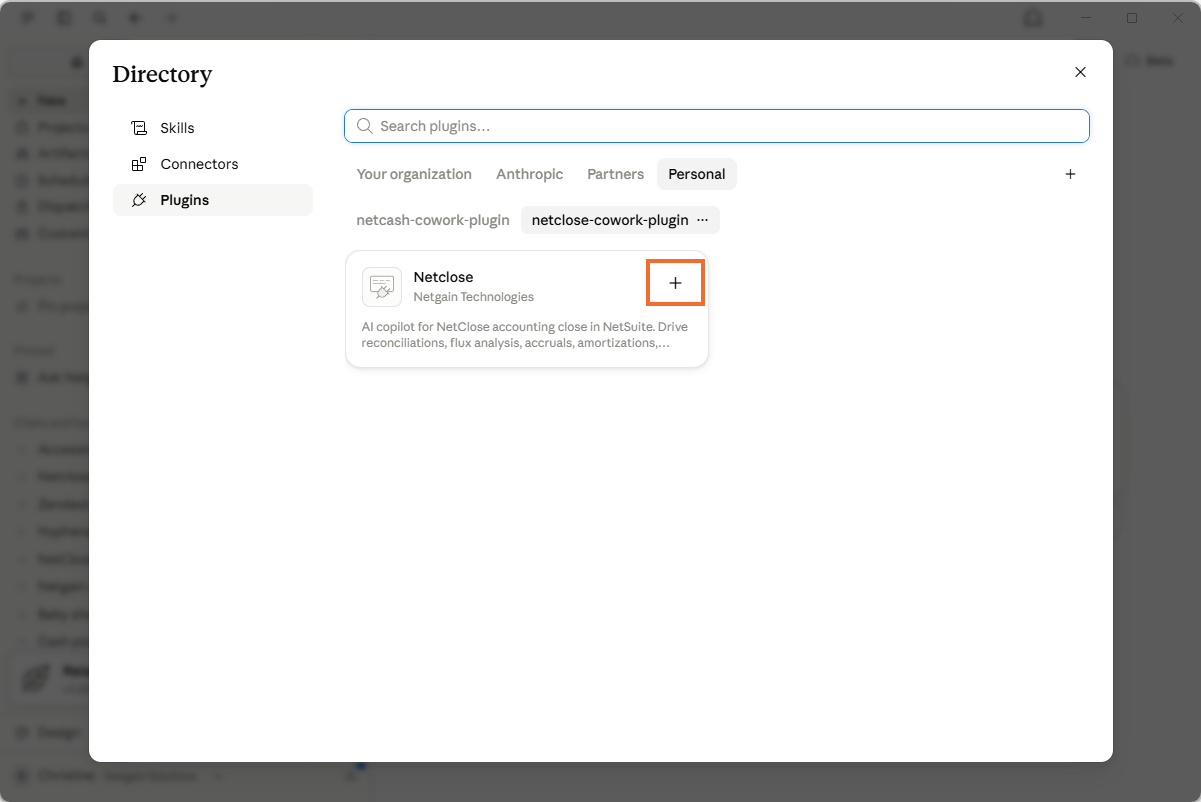The width and height of the screenshot is (1201, 802).
Task: Click the plus icon beside the tabs row
Action: [1070, 174]
